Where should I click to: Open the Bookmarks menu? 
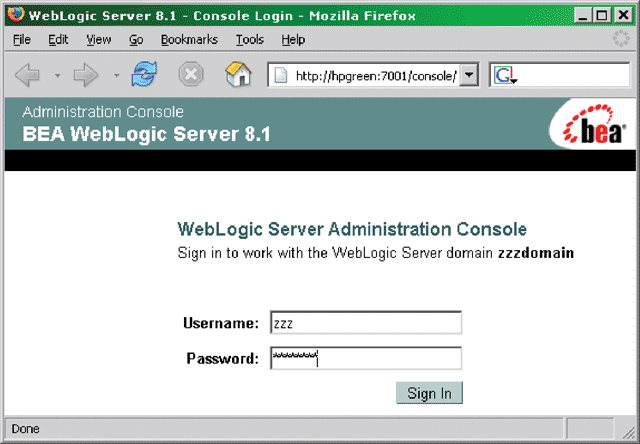[x=188, y=40]
